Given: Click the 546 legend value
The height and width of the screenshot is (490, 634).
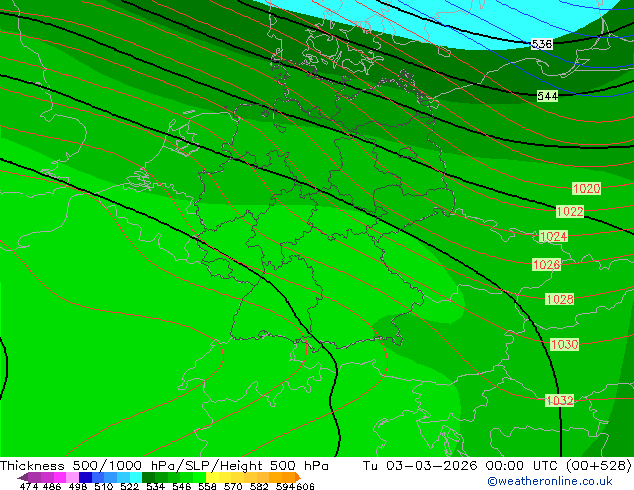Looking at the screenshot, I should point(181,486).
